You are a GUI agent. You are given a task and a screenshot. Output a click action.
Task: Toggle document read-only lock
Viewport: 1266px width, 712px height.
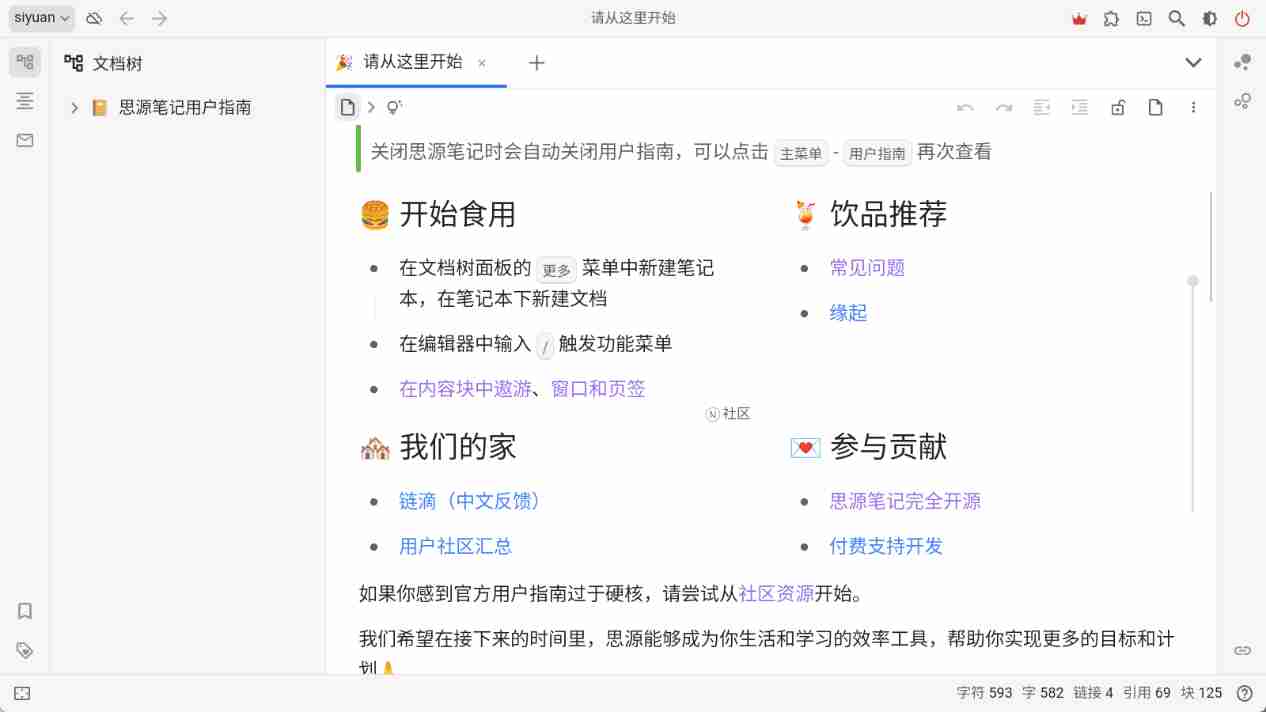1118,108
